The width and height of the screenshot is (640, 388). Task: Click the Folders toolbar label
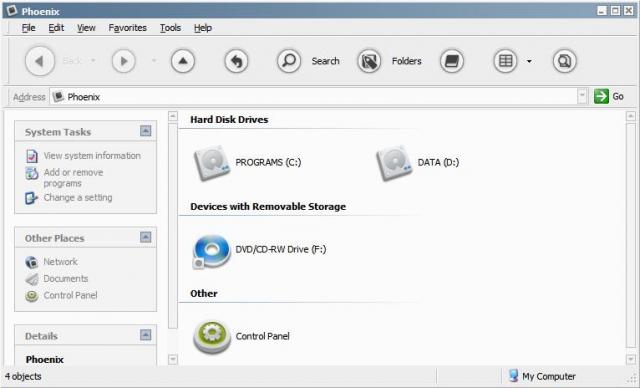407,61
